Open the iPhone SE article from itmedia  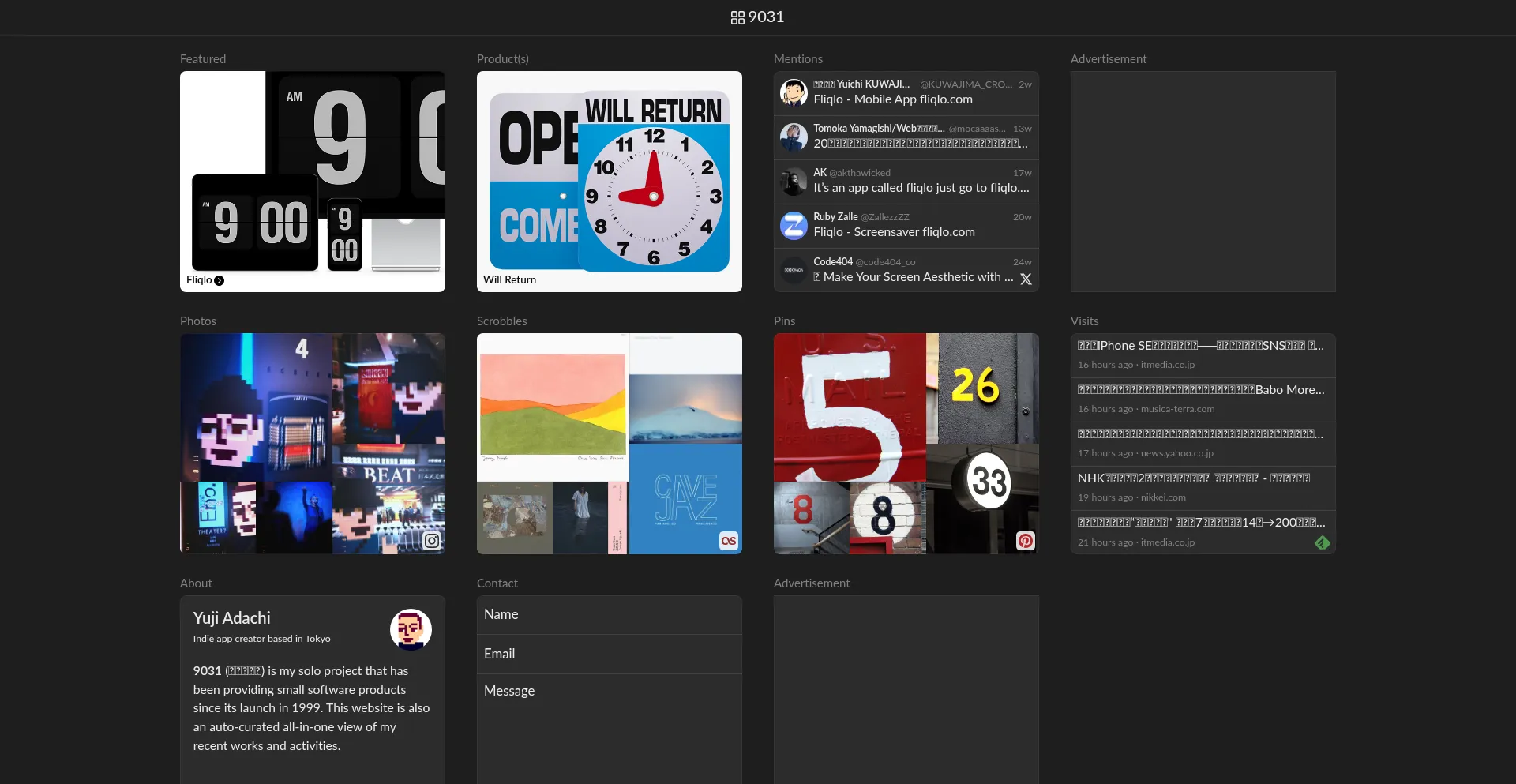pos(1200,346)
